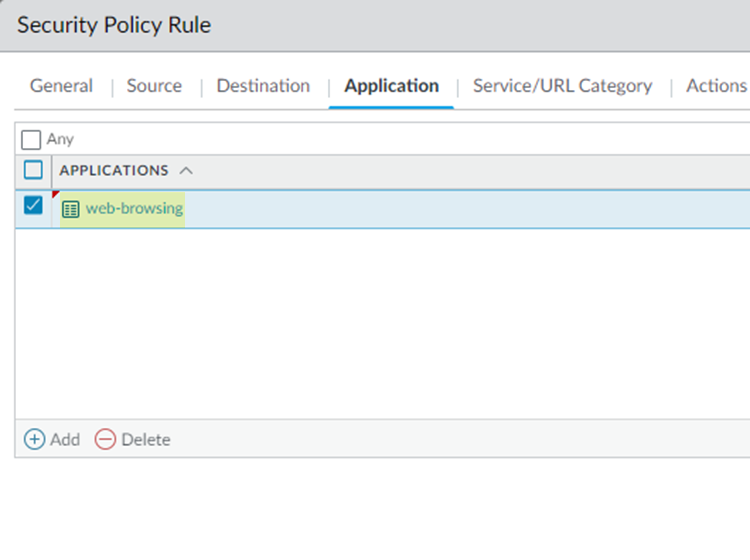The width and height of the screenshot is (750, 560).
Task: Click the red modified-marker corner on web-browsing row
Action: (55, 194)
